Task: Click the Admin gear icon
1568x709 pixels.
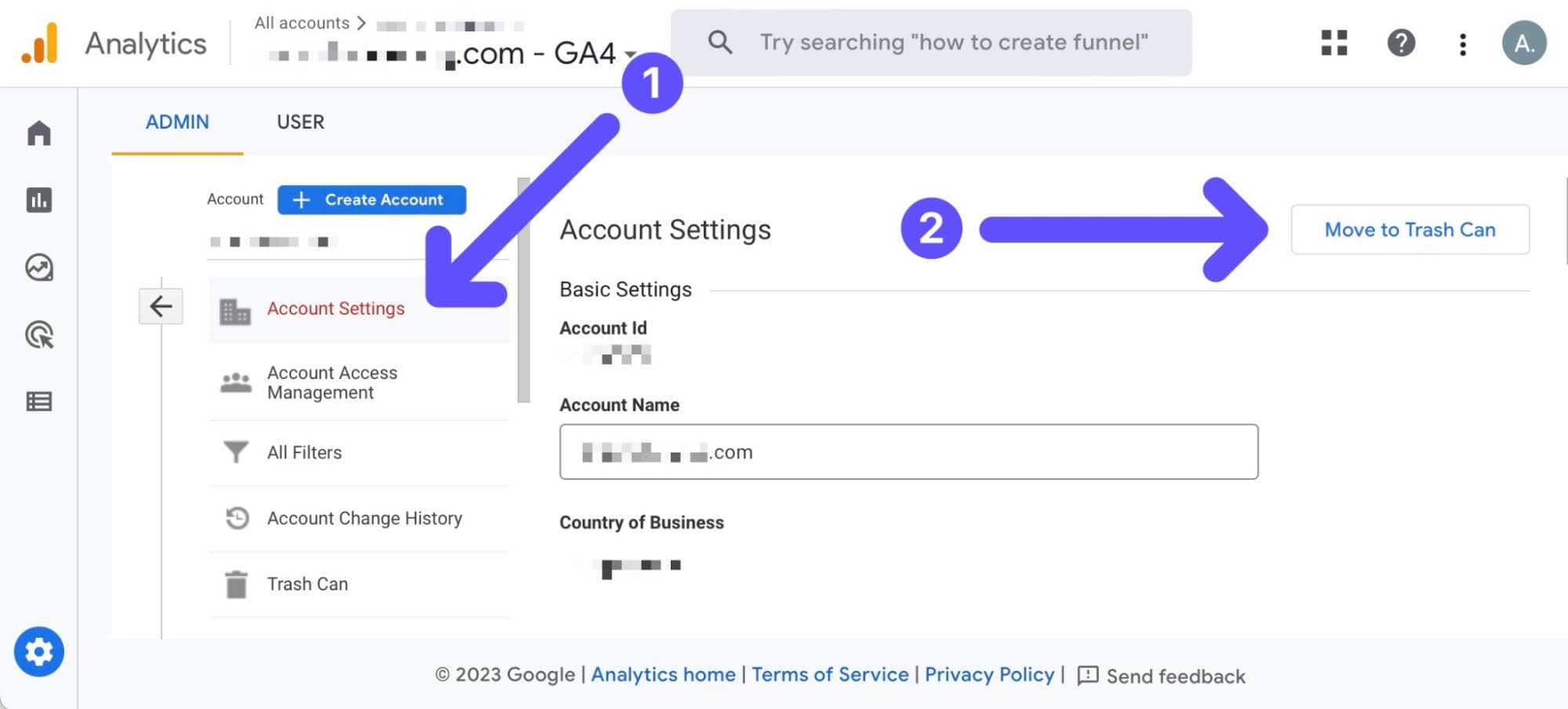Action: click(38, 651)
